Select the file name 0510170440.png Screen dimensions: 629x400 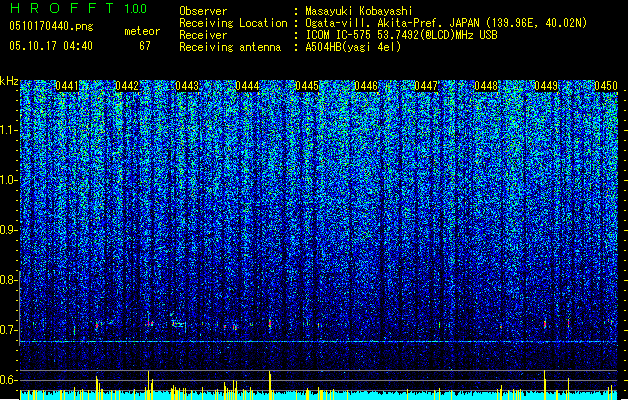pyautogui.click(x=51, y=26)
